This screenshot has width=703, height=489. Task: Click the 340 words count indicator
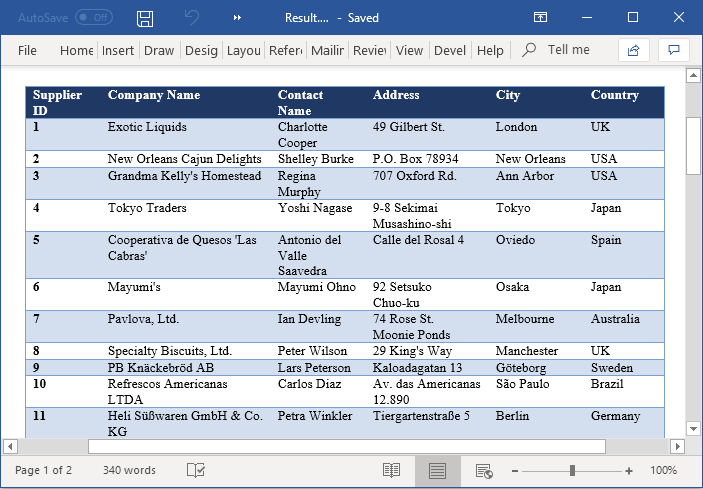click(x=129, y=470)
